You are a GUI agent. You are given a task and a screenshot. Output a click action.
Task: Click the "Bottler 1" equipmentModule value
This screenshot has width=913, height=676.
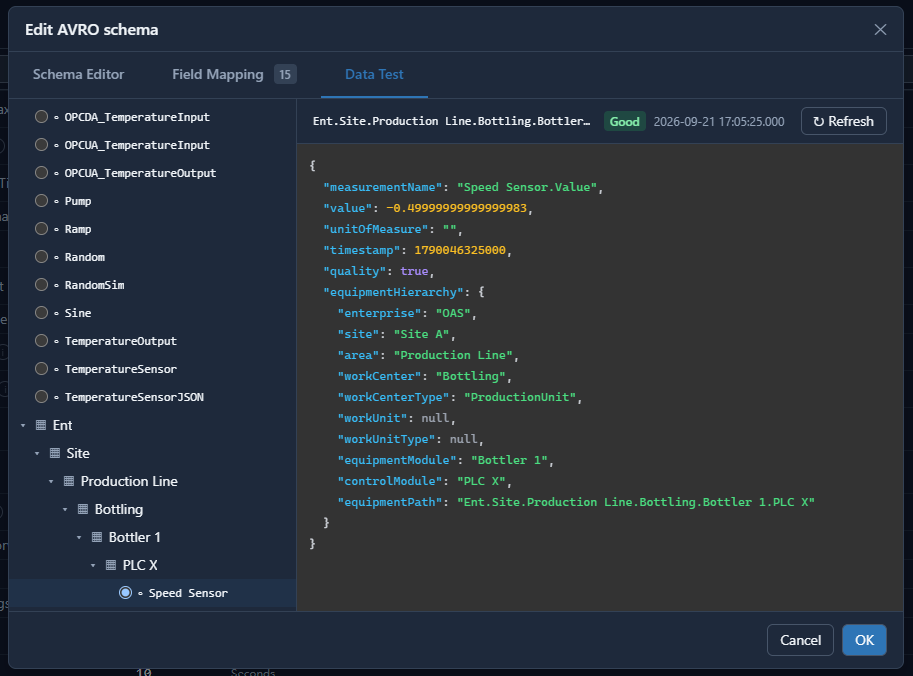point(509,459)
